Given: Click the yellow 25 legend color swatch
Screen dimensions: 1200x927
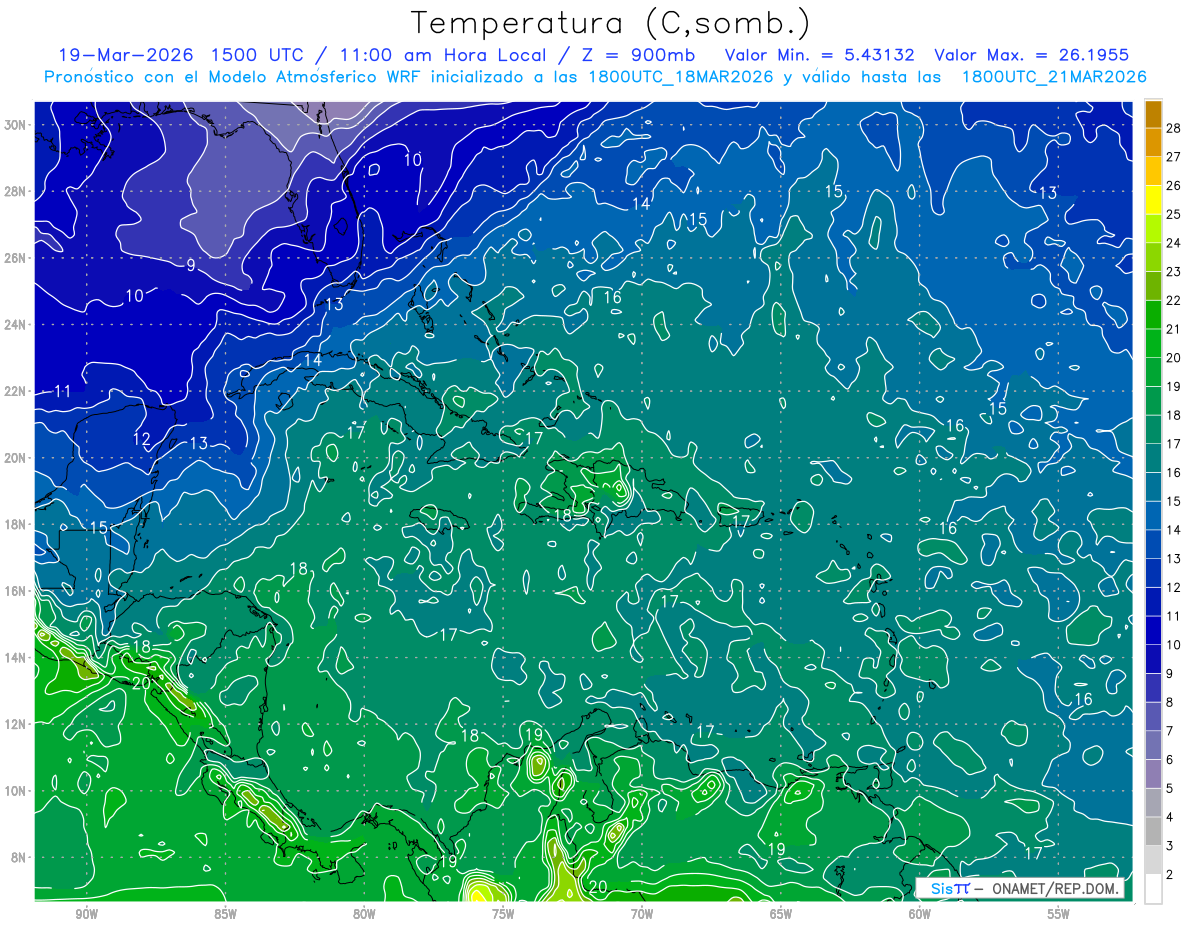Looking at the screenshot, I should 1153,199.
